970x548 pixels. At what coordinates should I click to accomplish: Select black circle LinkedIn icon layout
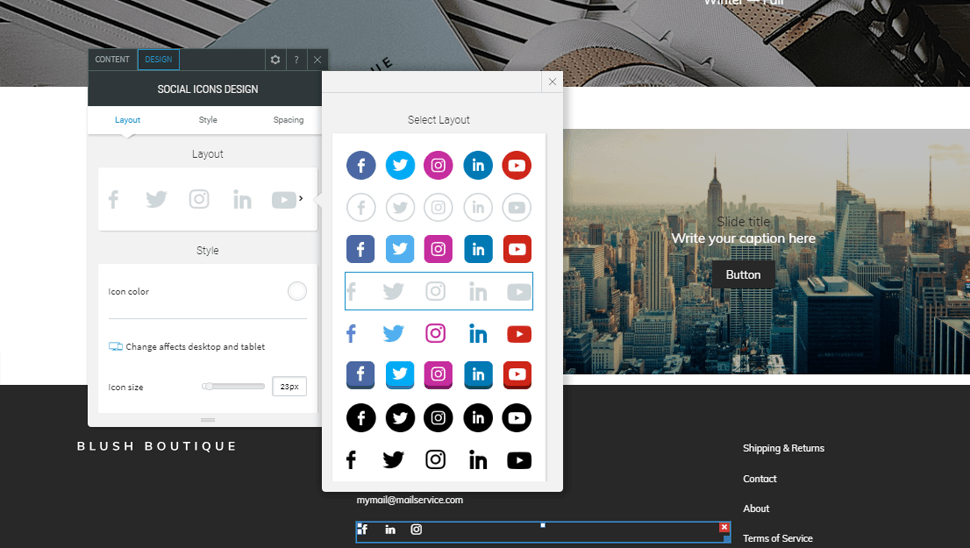click(x=478, y=418)
